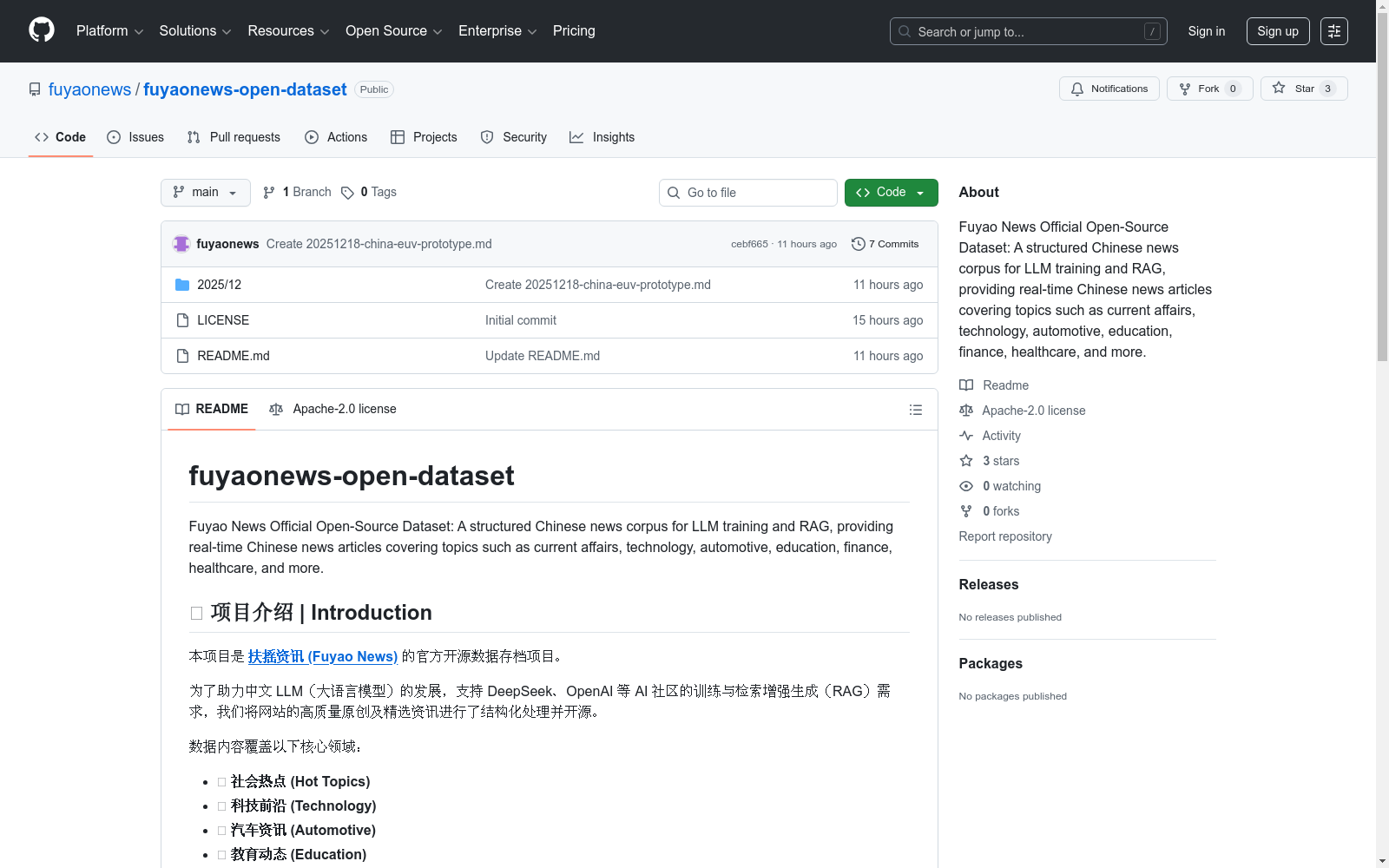
Task: View the 1 Branch list
Action: 297,193
